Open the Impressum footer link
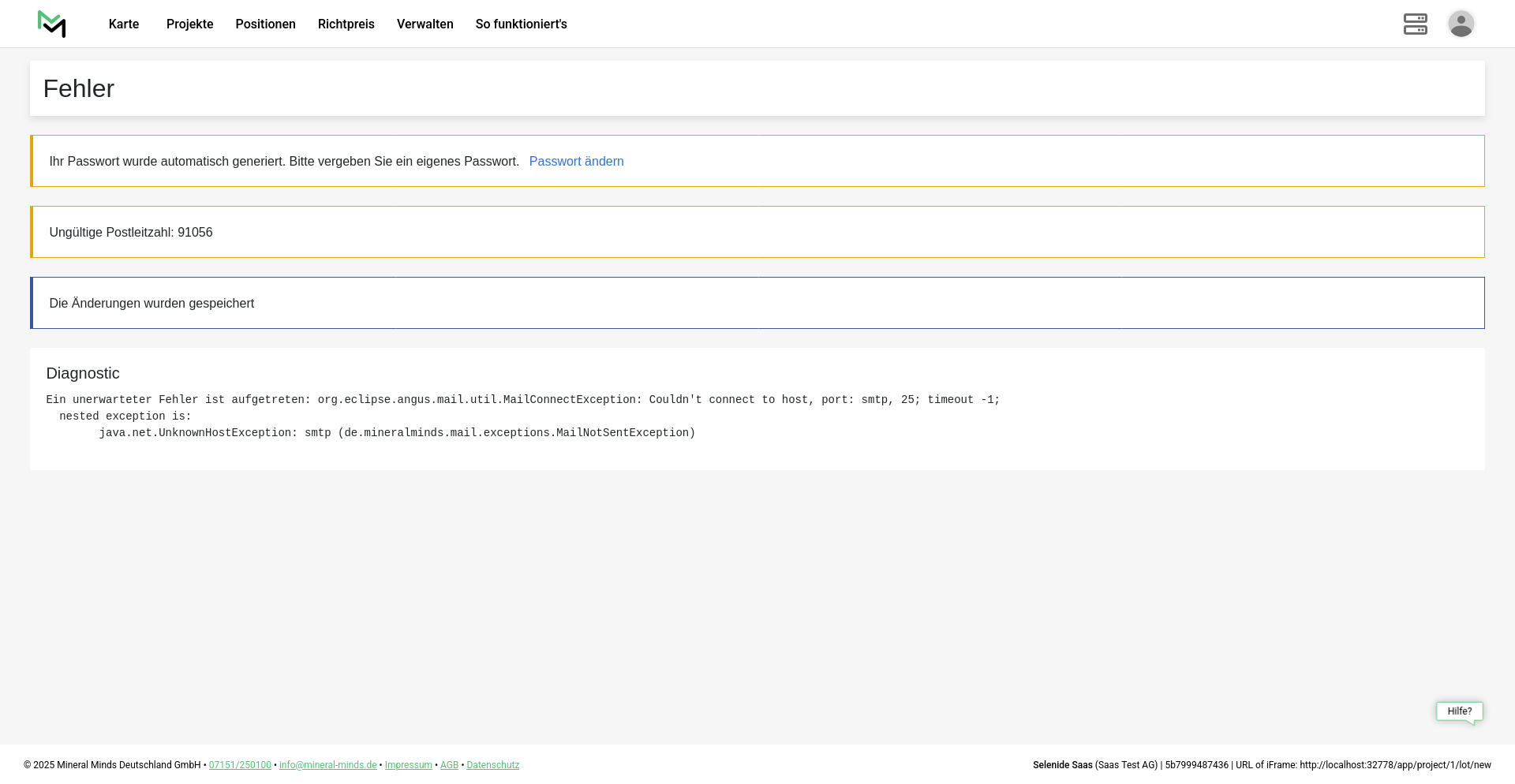 pos(408,765)
